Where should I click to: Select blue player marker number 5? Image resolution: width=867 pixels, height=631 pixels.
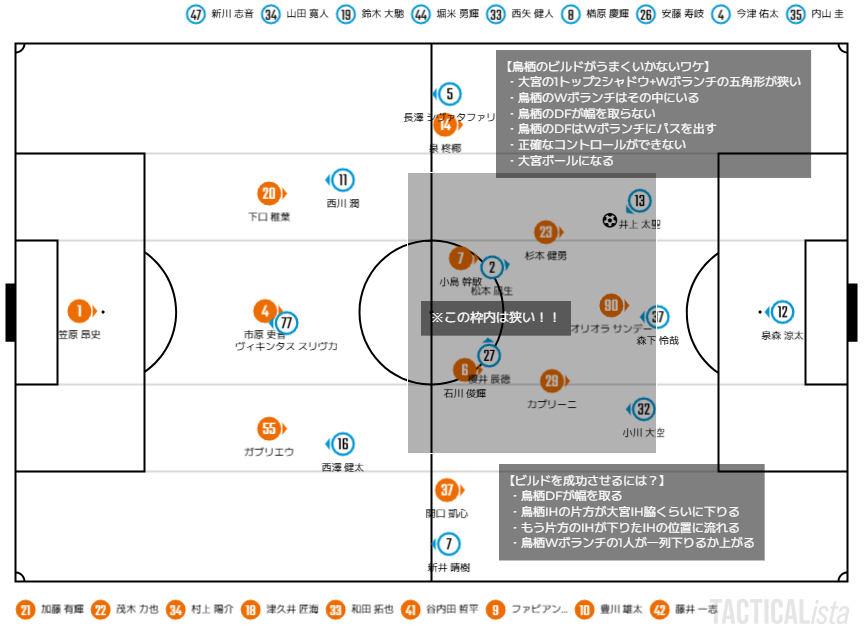pyautogui.click(x=450, y=94)
